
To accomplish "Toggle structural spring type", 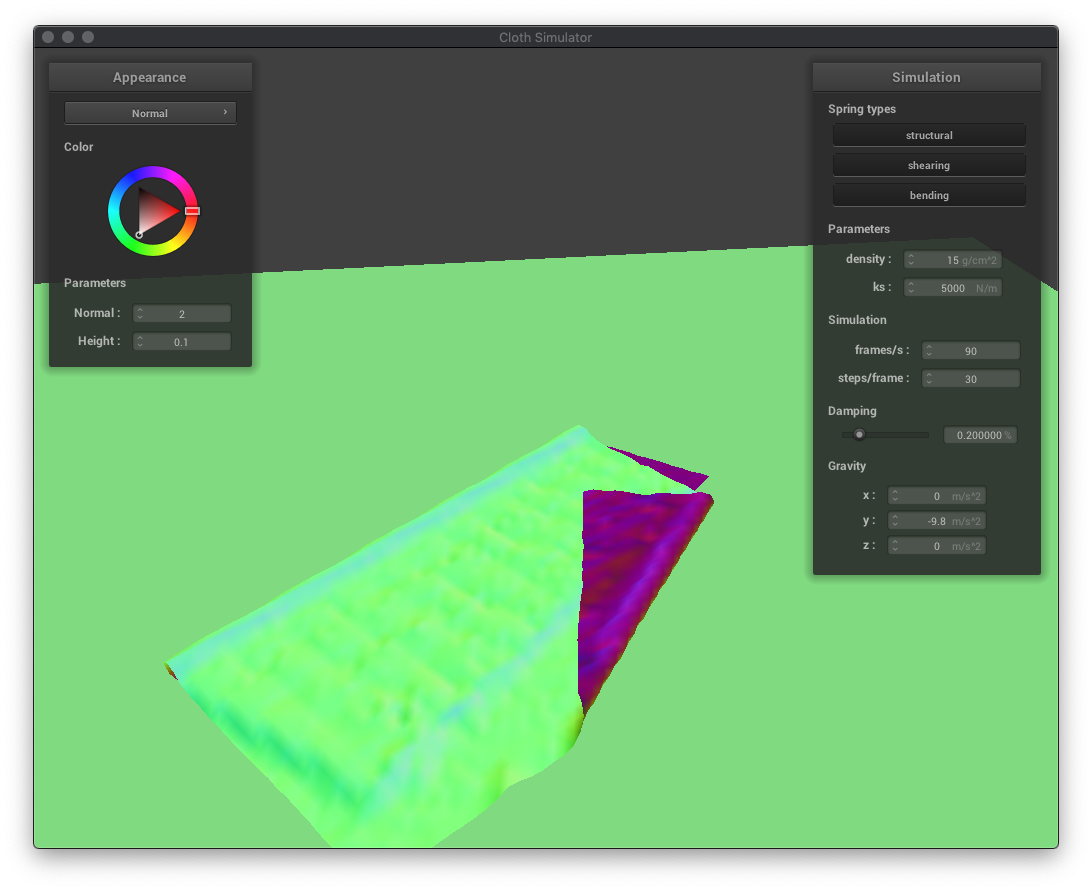I will tap(928, 135).
